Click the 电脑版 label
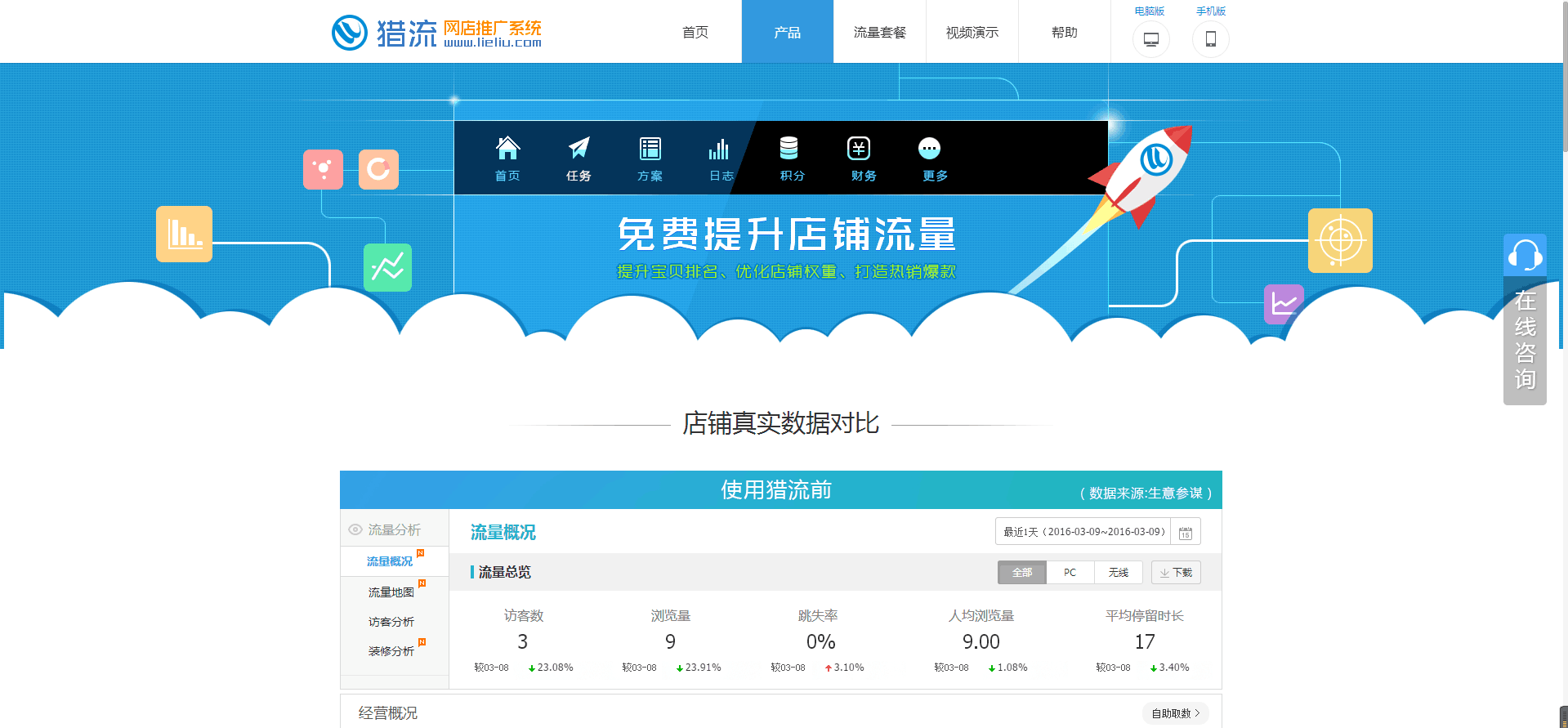 pyautogui.click(x=1150, y=11)
